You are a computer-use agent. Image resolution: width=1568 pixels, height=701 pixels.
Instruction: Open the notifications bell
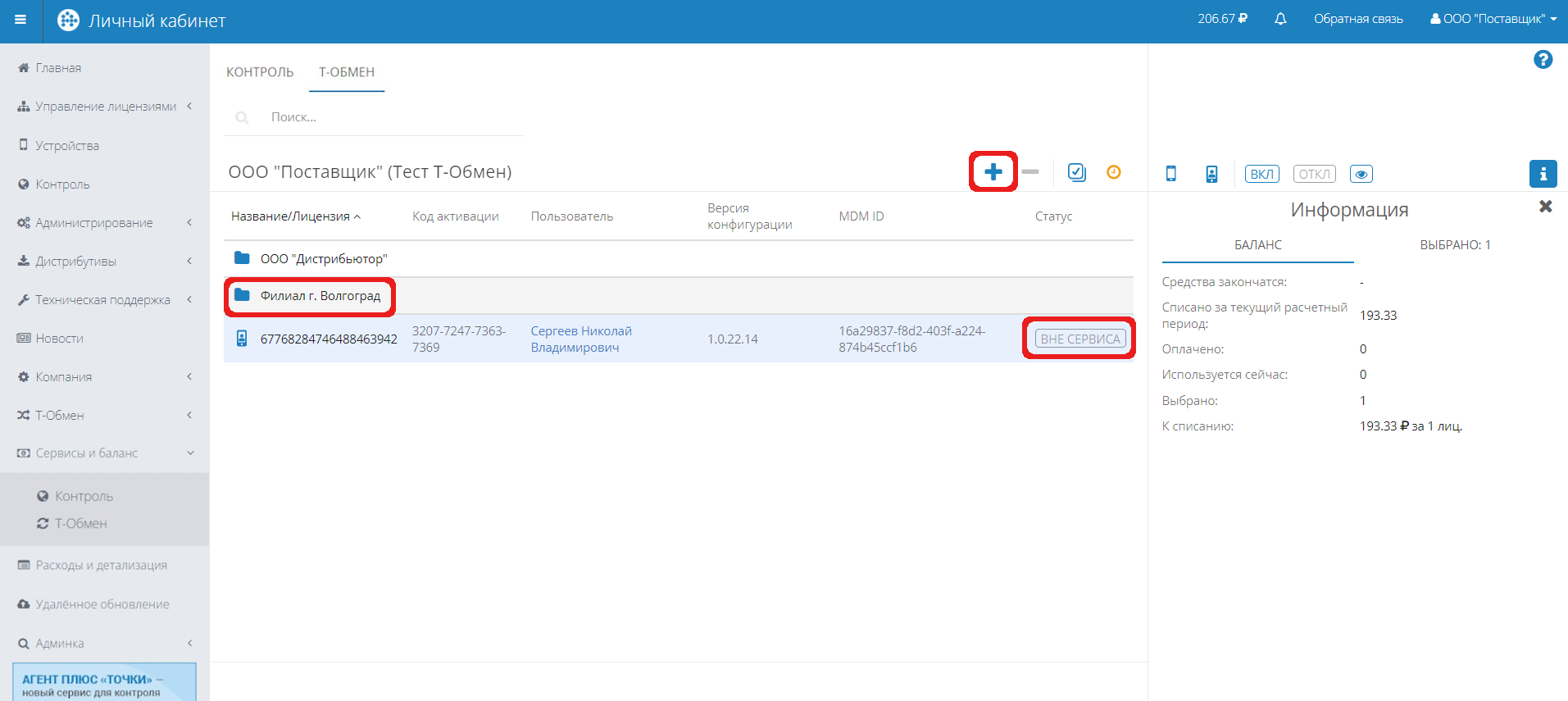(x=1280, y=19)
